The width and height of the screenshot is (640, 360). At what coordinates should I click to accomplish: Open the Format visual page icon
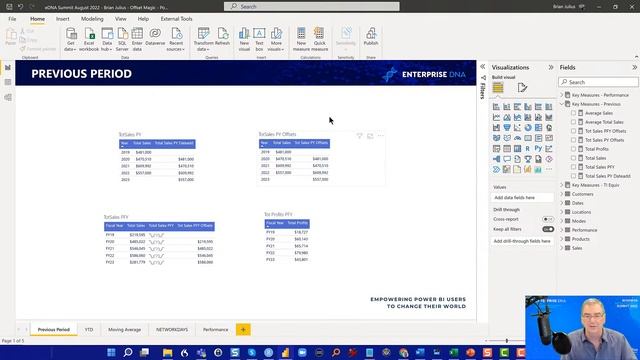tap(522, 87)
